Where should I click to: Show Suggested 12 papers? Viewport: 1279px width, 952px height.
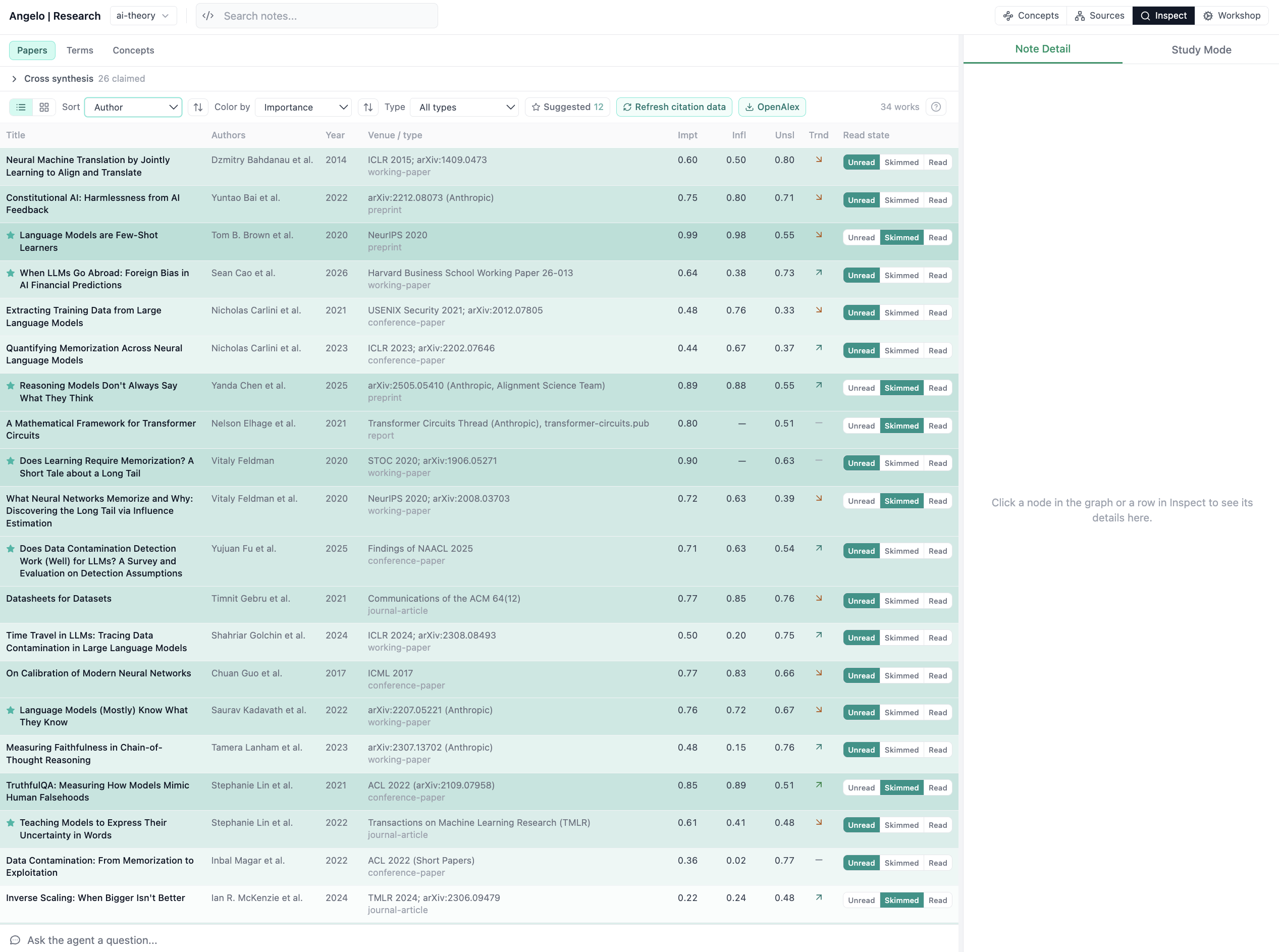tap(567, 107)
